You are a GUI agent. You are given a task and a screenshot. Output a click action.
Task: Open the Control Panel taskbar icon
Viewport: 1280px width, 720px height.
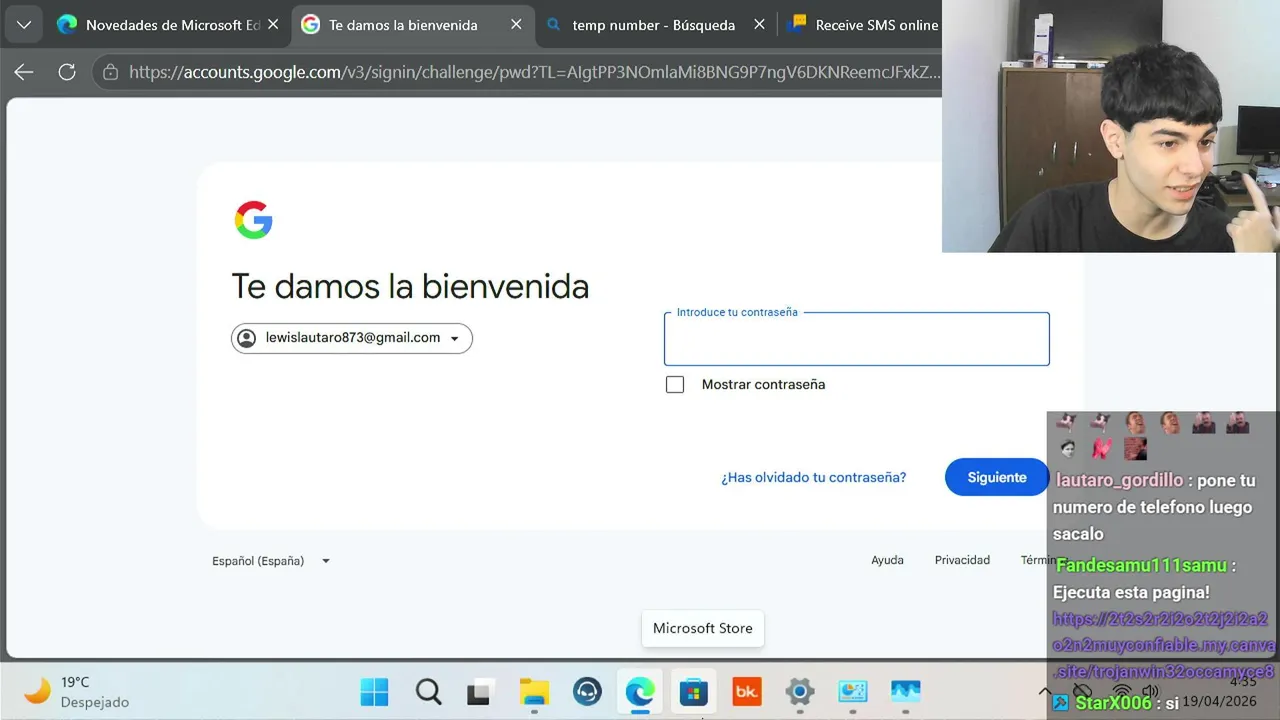pyautogui.click(x=852, y=692)
